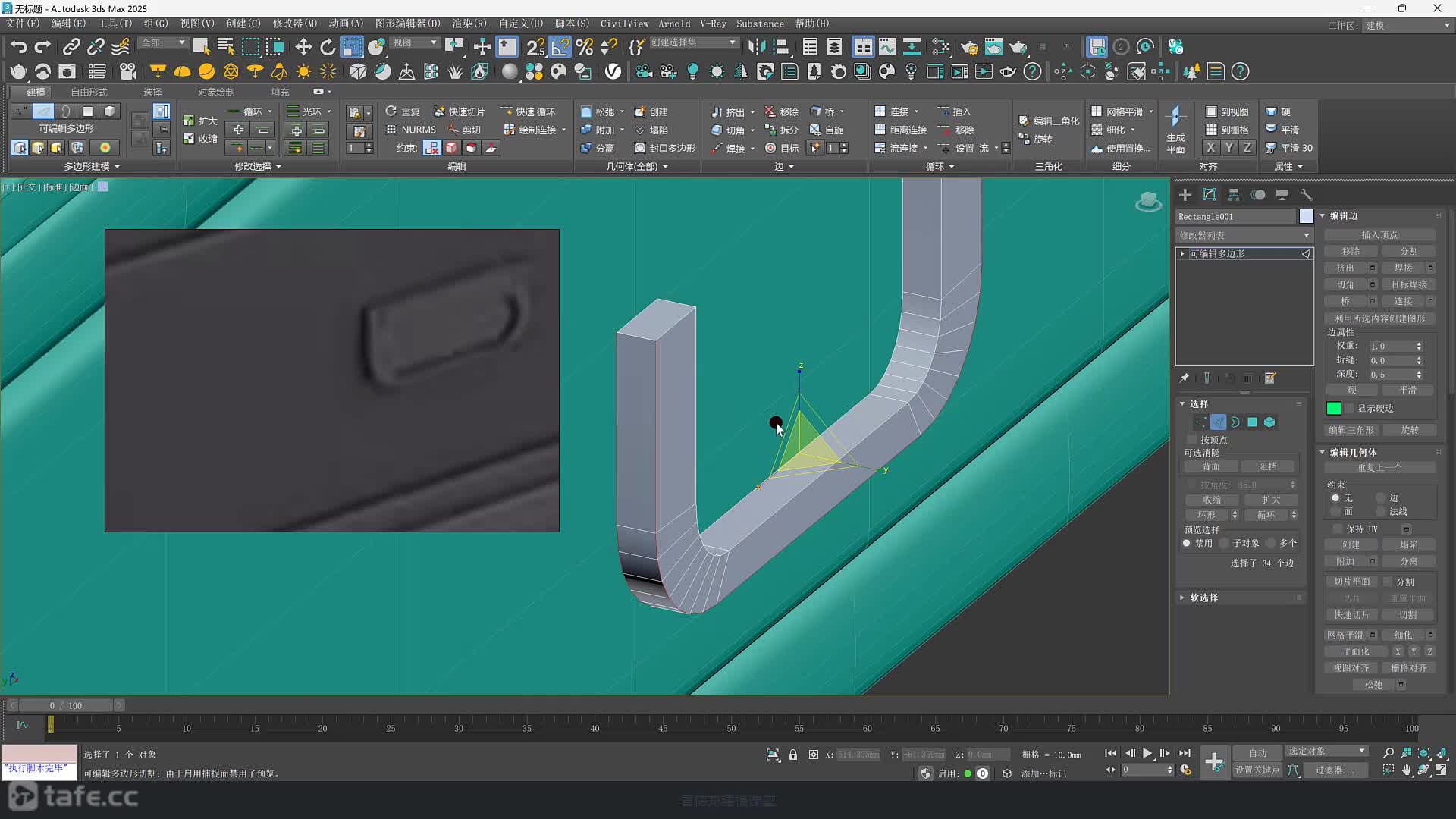
Task: Check the Split checkbox beside Slice Plane
Action: (1388, 582)
